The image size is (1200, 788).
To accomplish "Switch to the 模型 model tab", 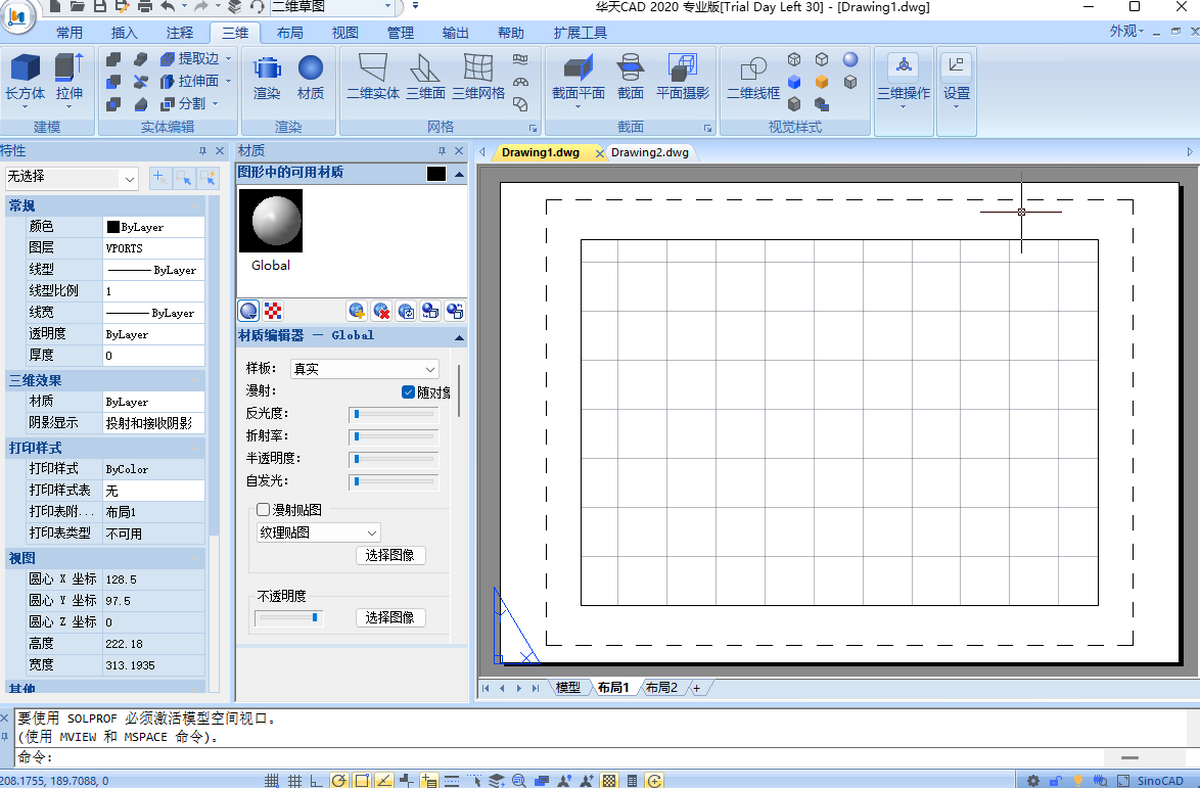I will 568,688.
